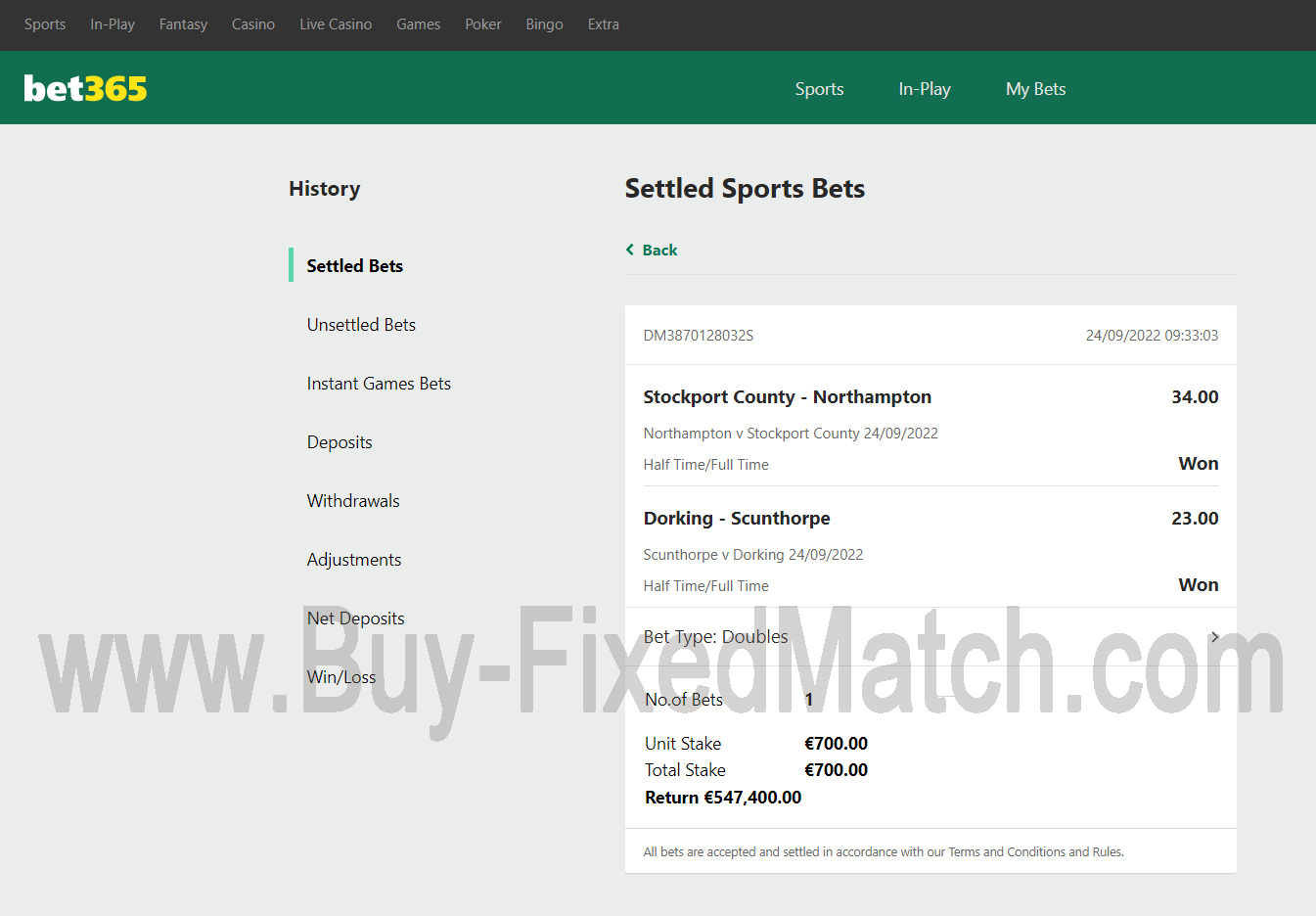Click the Back link
Image resolution: width=1316 pixels, height=916 pixels.
(x=659, y=251)
